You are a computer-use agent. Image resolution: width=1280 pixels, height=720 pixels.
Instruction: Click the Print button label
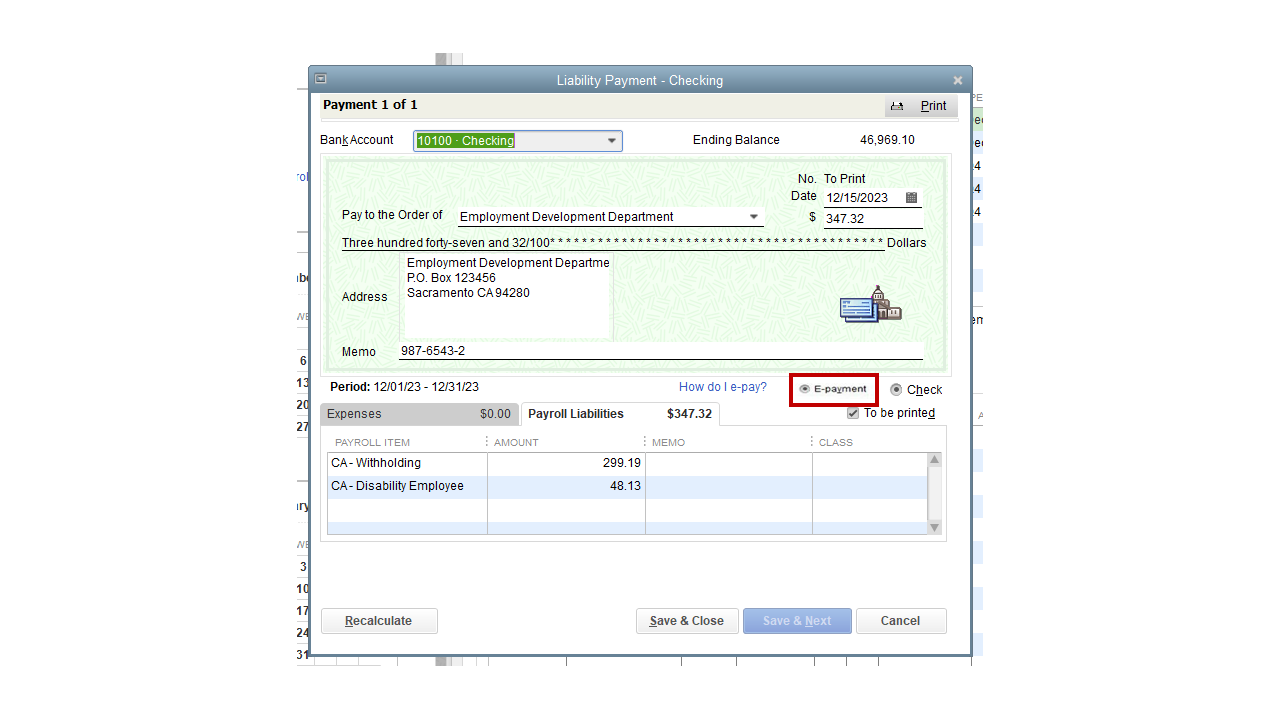tap(934, 106)
